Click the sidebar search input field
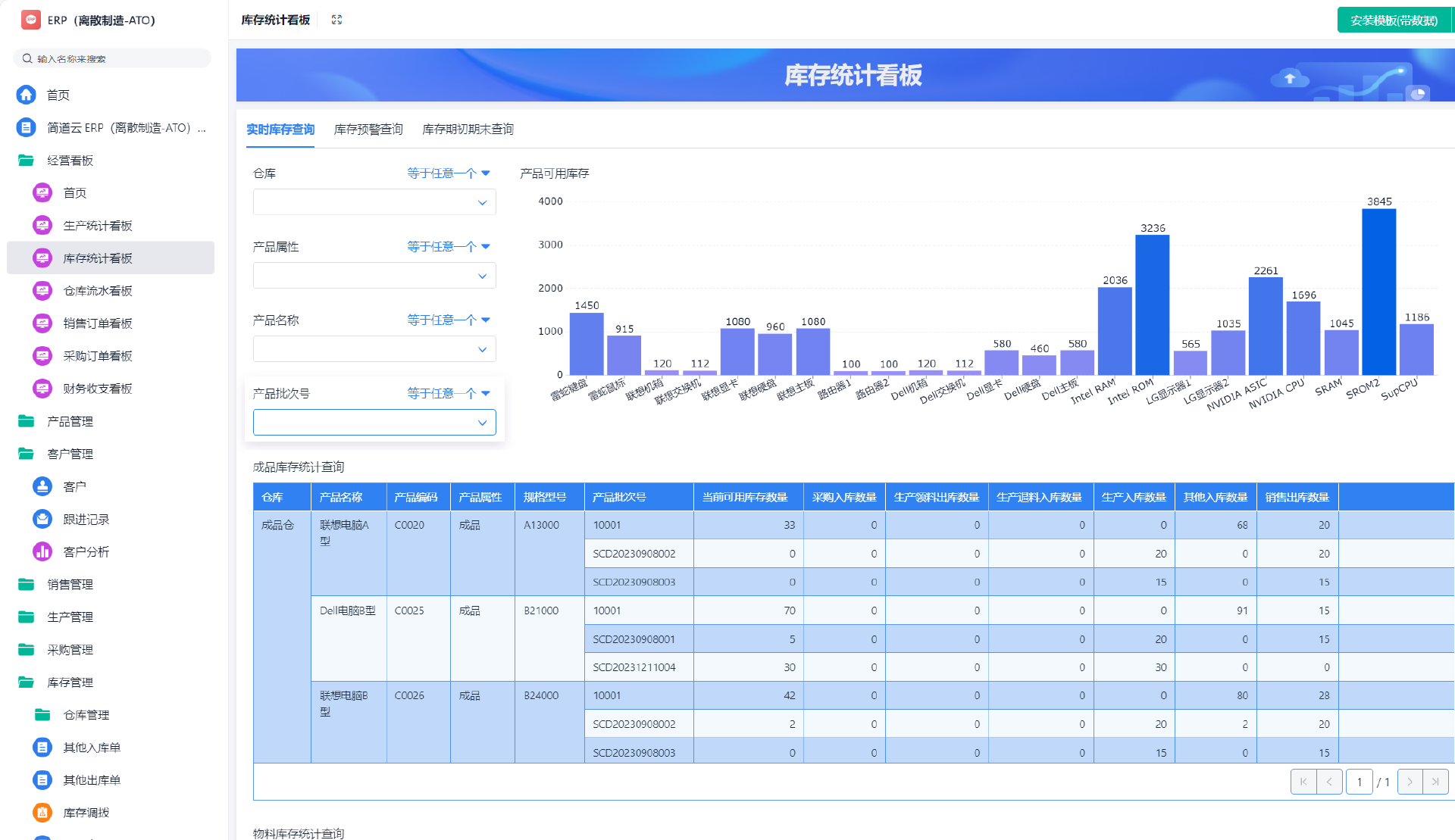The height and width of the screenshot is (840, 1455). (112, 58)
